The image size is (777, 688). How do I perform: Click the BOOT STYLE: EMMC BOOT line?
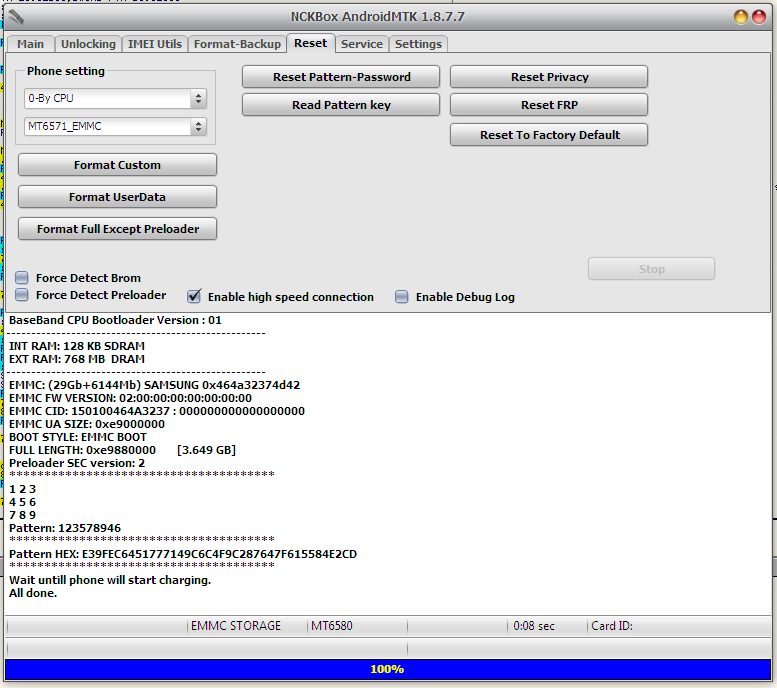point(78,437)
